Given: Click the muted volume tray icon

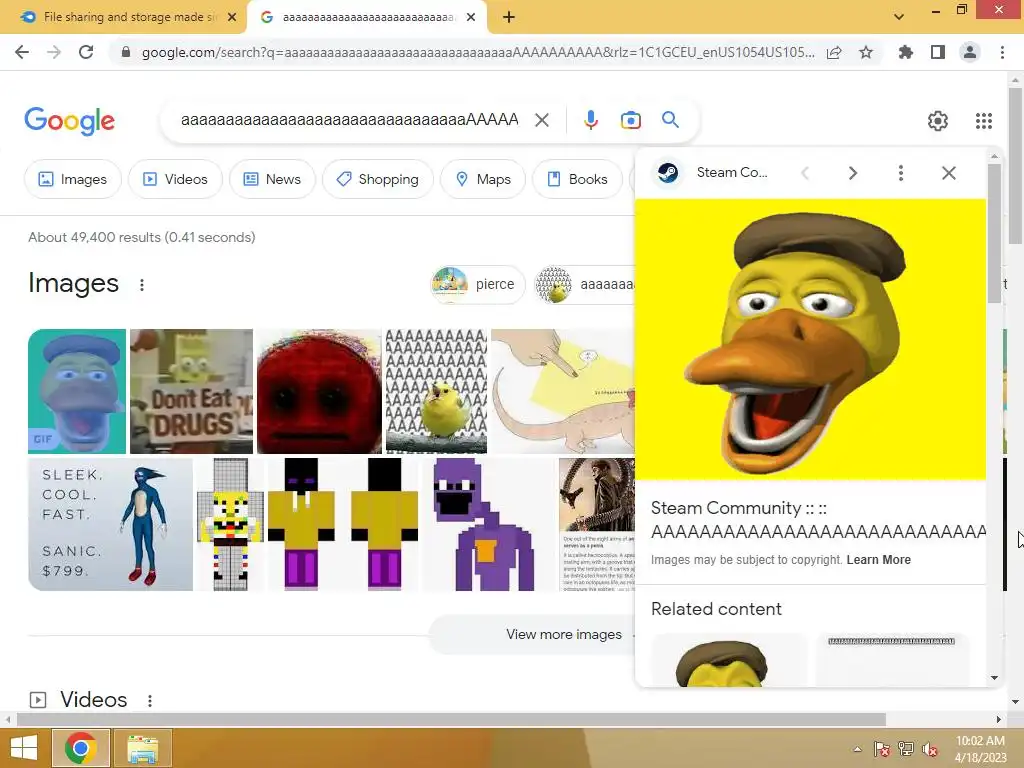Looking at the screenshot, I should [x=930, y=749].
